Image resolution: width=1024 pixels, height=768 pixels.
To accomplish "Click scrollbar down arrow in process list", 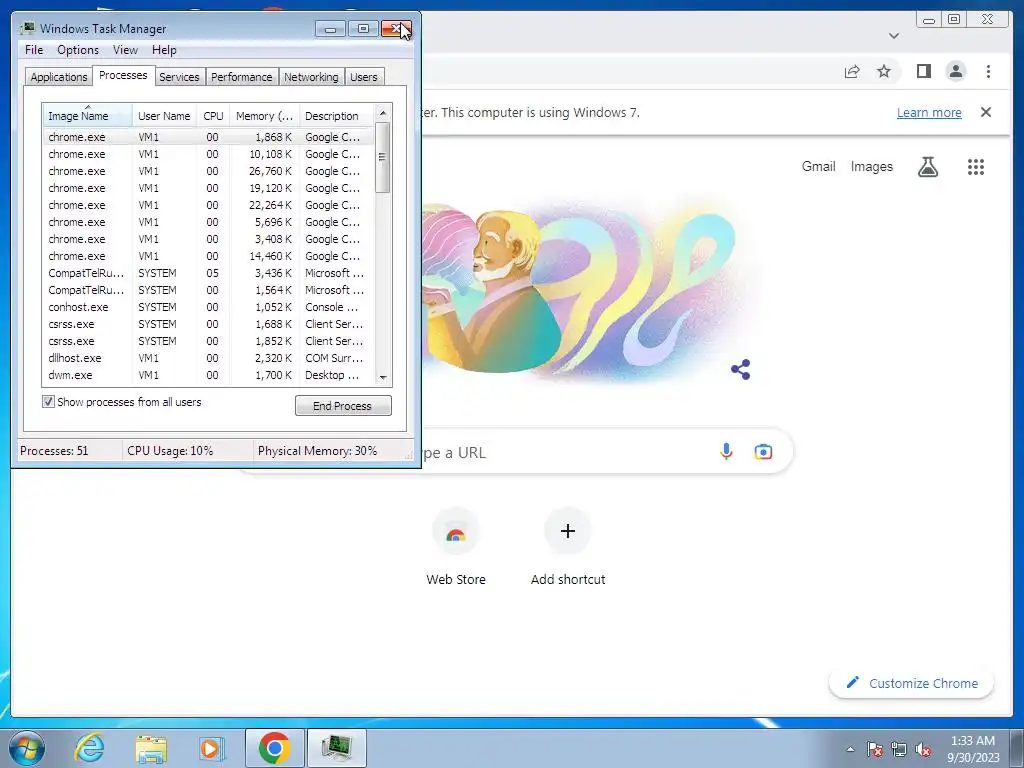I will (x=383, y=377).
